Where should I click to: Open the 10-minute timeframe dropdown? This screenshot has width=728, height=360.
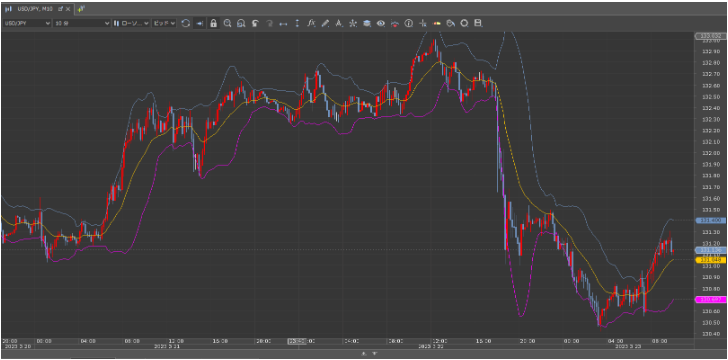pyautogui.click(x=82, y=23)
